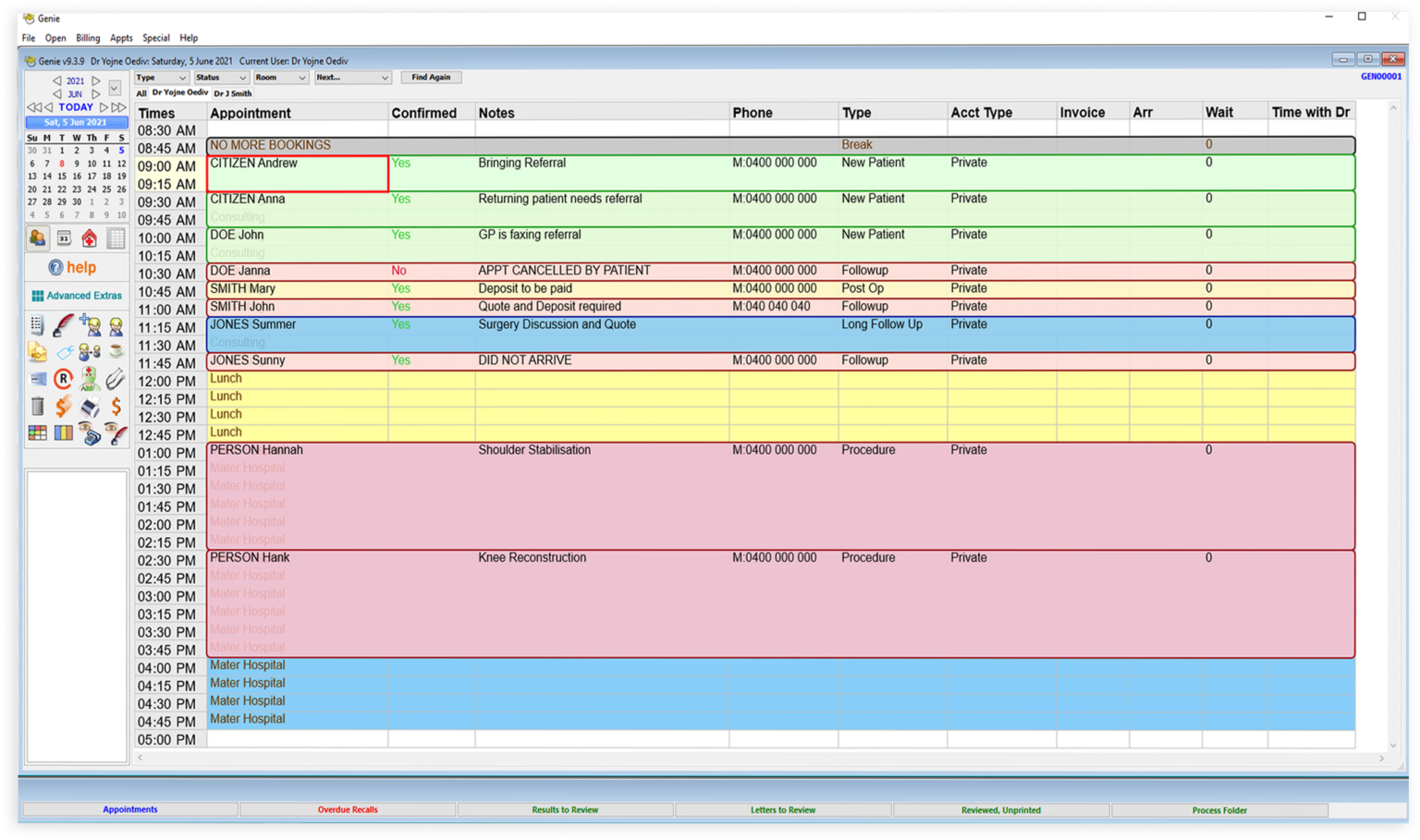The image size is (1420, 840).
Task: Open the Overdue Recalls folder at the bottom
Action: point(348,810)
